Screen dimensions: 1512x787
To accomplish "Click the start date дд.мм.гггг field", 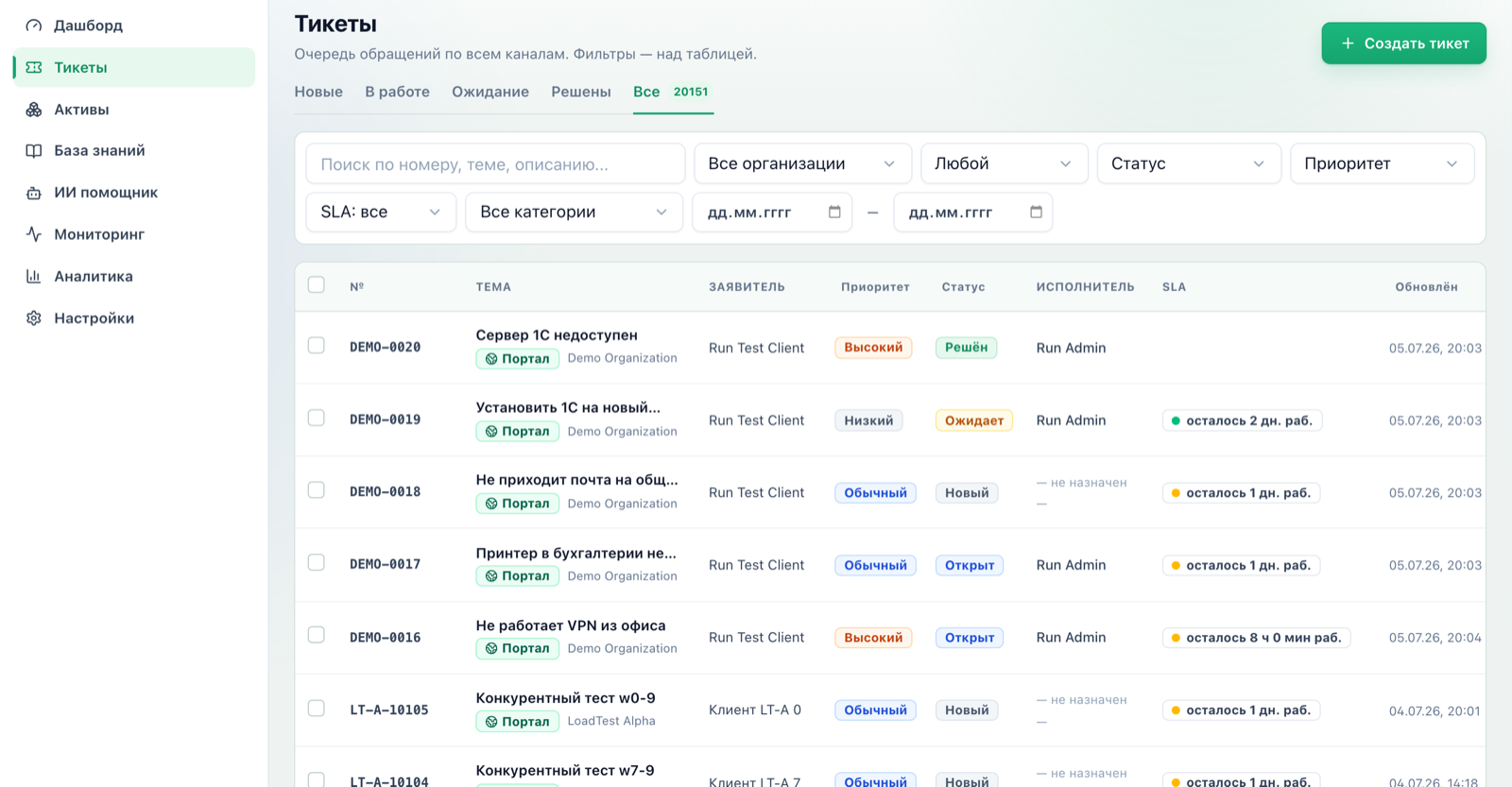I will [x=772, y=212].
